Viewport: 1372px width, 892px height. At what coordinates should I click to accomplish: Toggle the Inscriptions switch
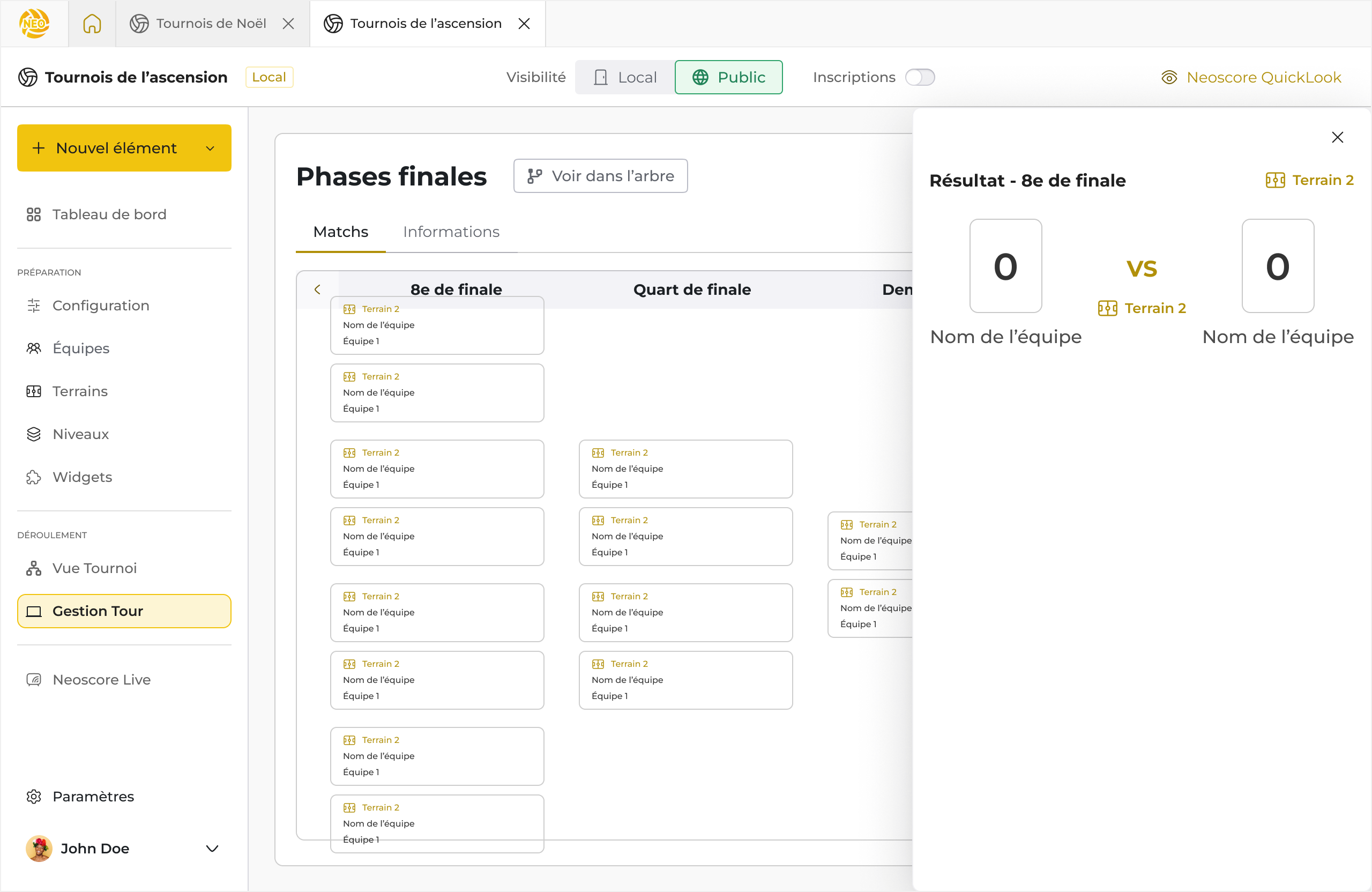click(x=920, y=77)
